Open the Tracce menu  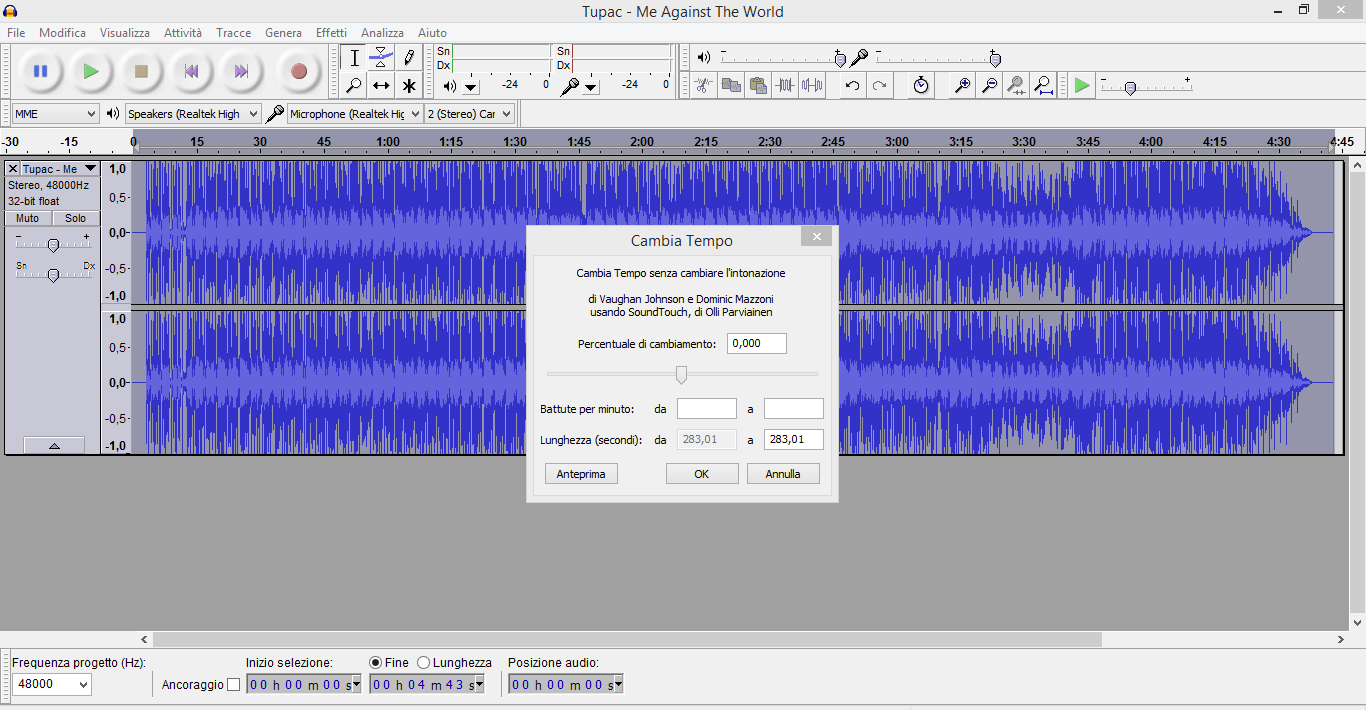pos(234,33)
